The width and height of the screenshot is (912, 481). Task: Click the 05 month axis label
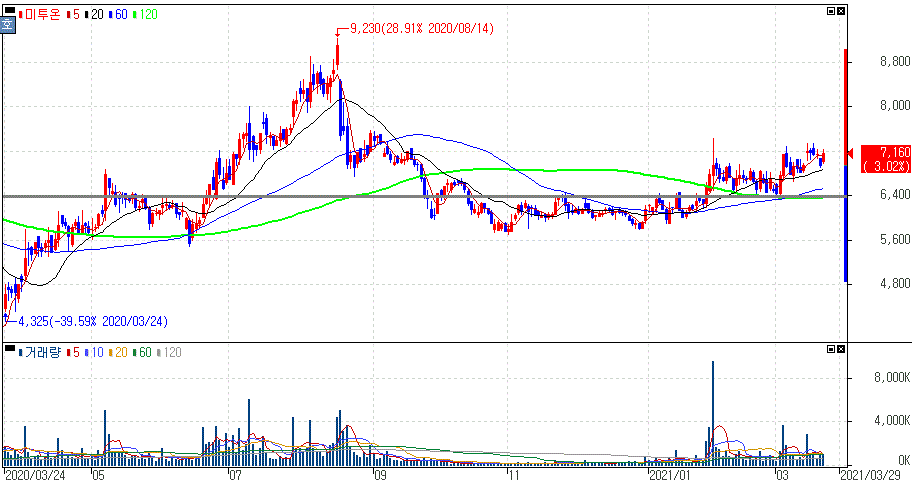tap(99, 475)
